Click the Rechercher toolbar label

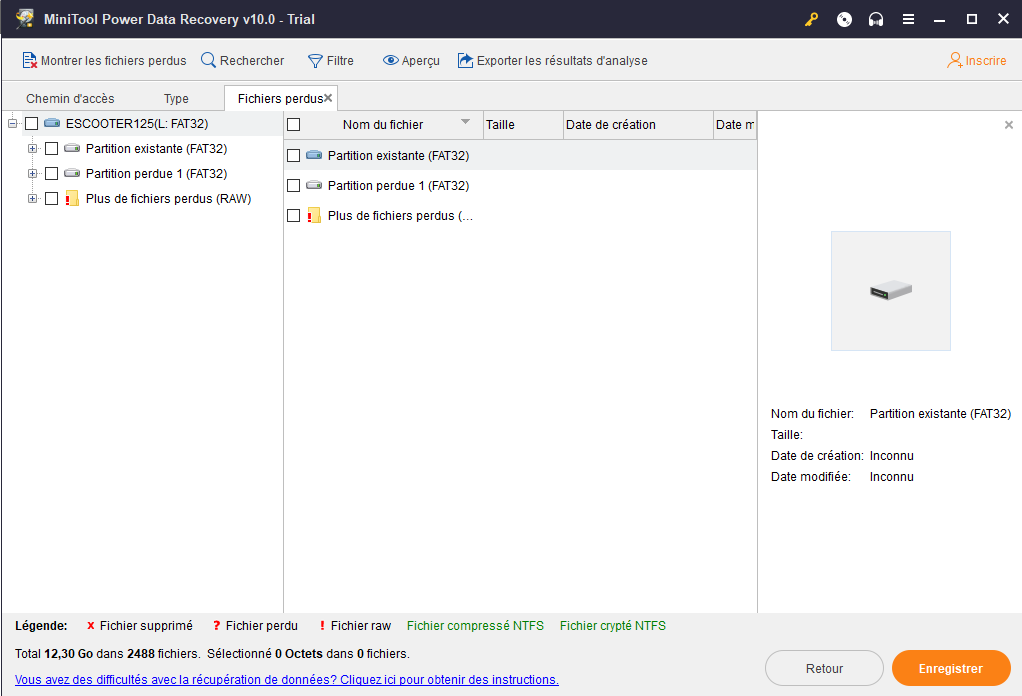coord(252,61)
